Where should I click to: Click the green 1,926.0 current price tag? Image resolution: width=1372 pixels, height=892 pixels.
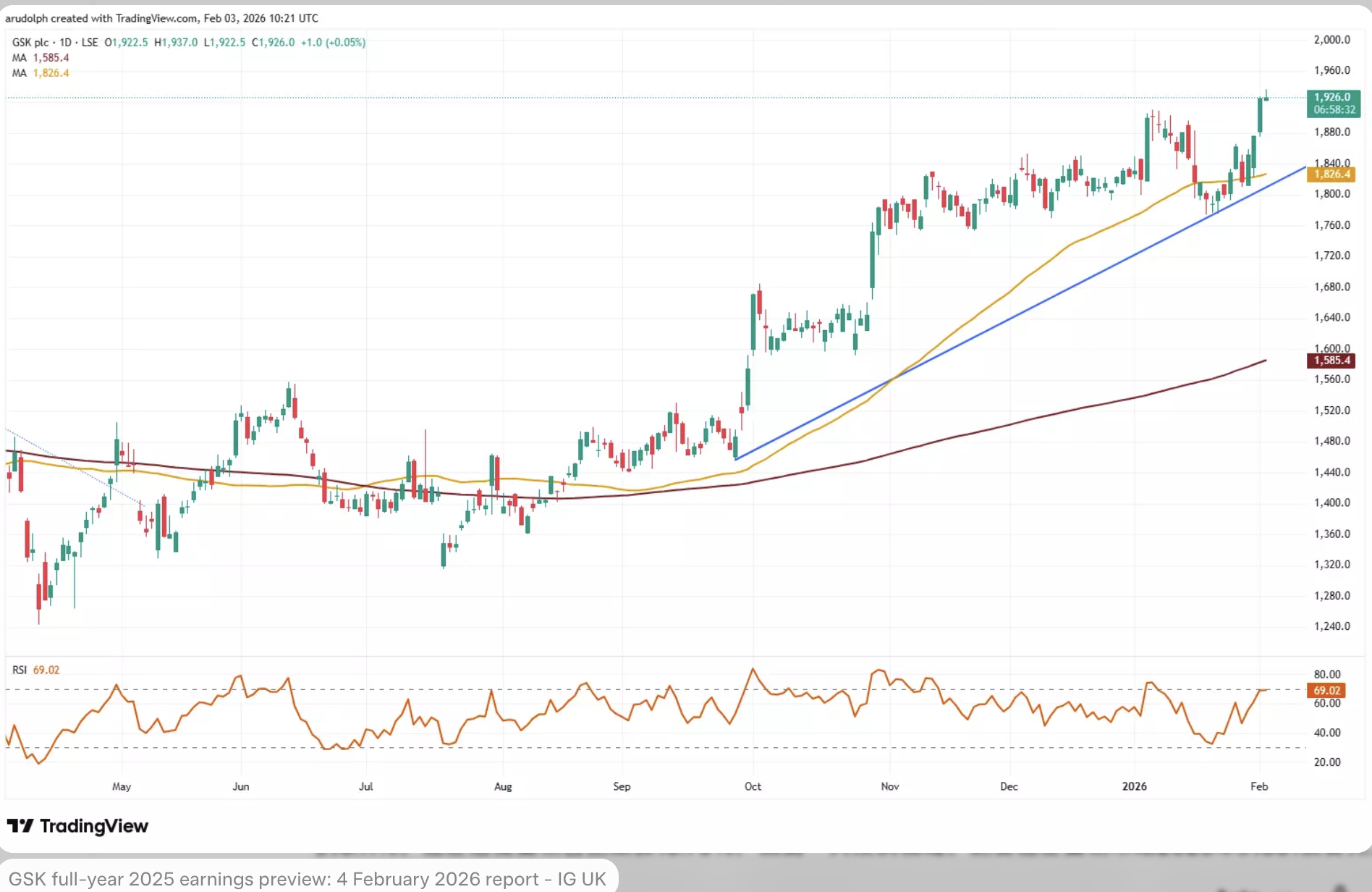[x=1332, y=97]
